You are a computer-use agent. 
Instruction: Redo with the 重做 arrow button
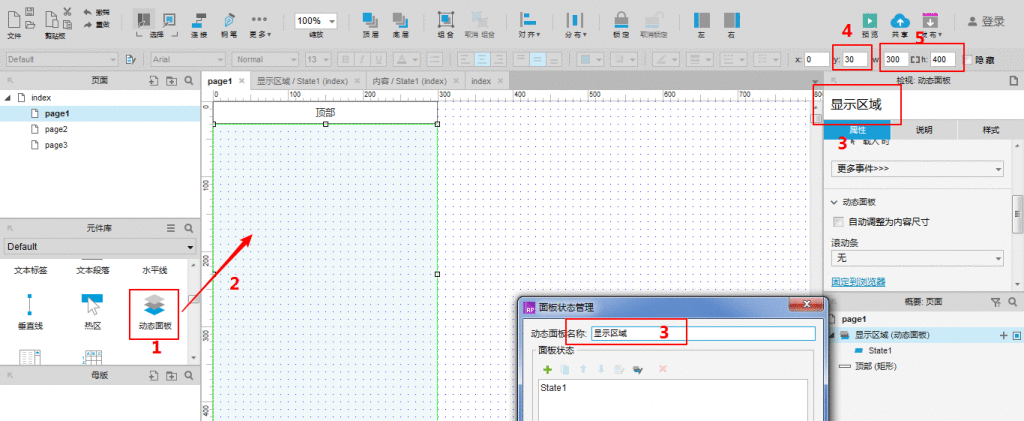click(x=96, y=24)
